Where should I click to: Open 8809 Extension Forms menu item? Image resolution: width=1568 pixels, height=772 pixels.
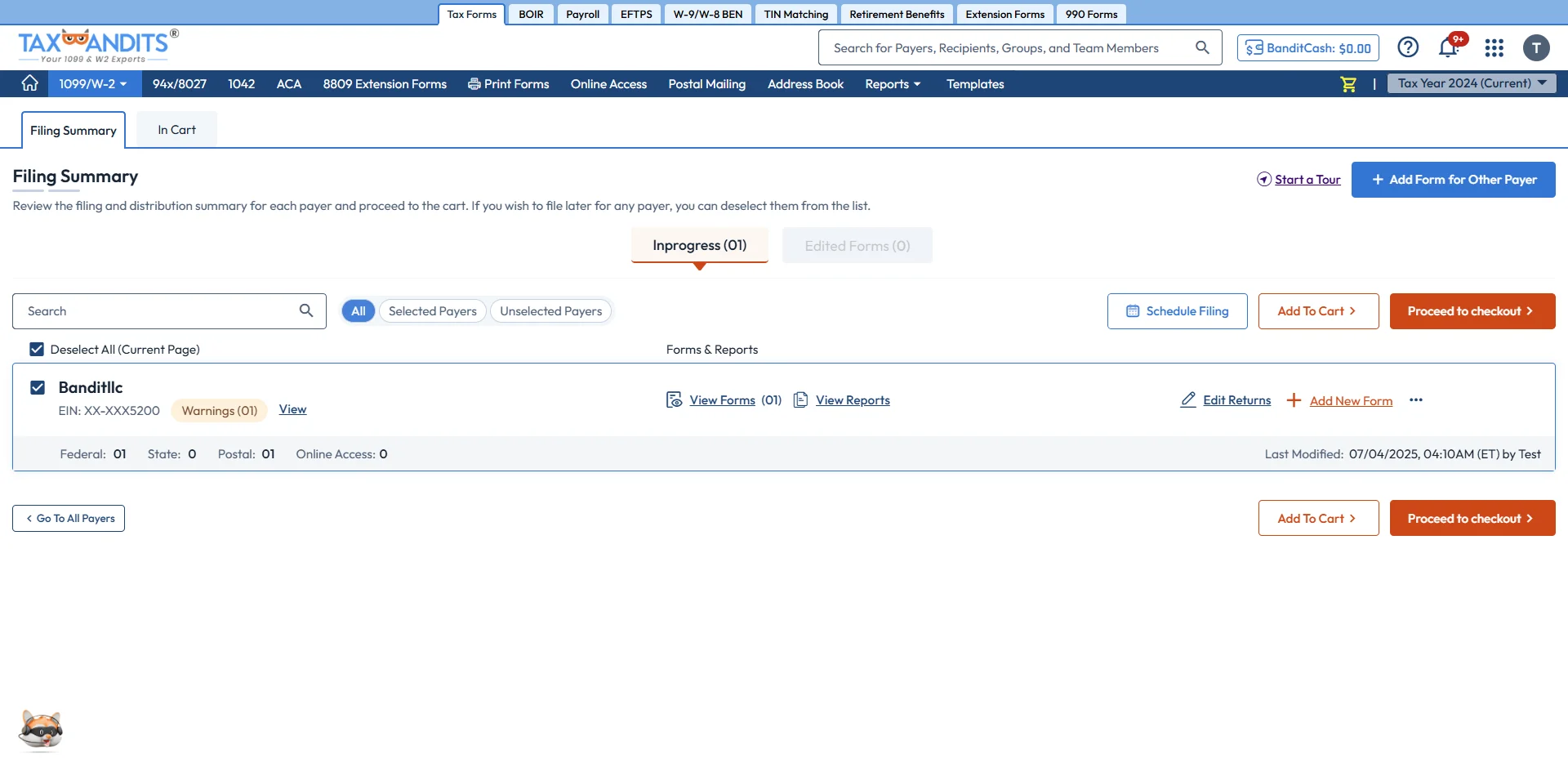point(385,83)
